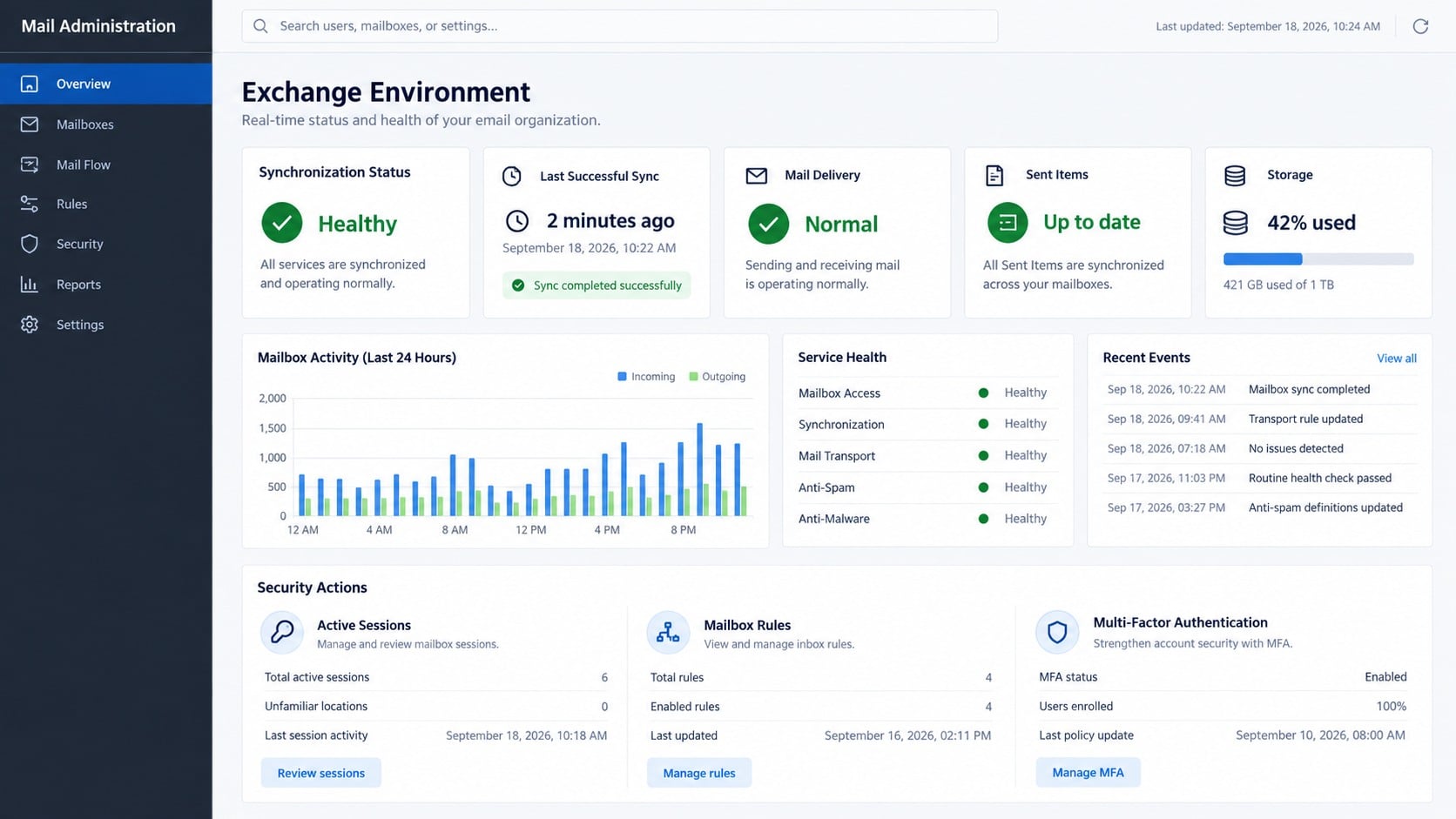Select Anti-spam definitions updated event

(x=1259, y=507)
